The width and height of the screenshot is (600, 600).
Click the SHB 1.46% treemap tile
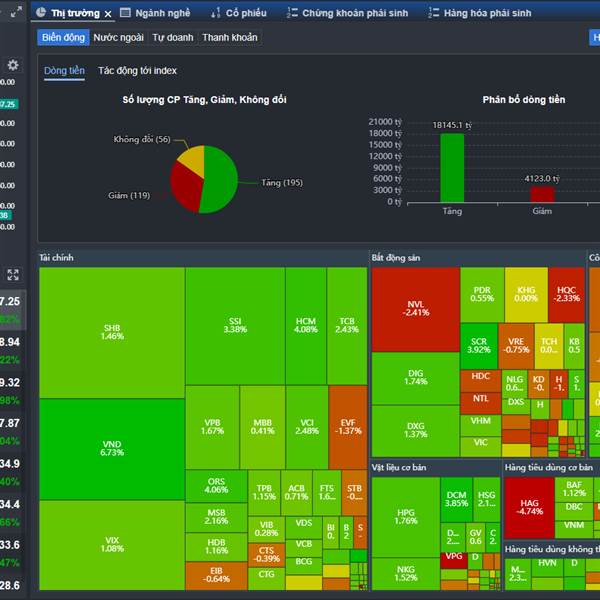(112, 332)
